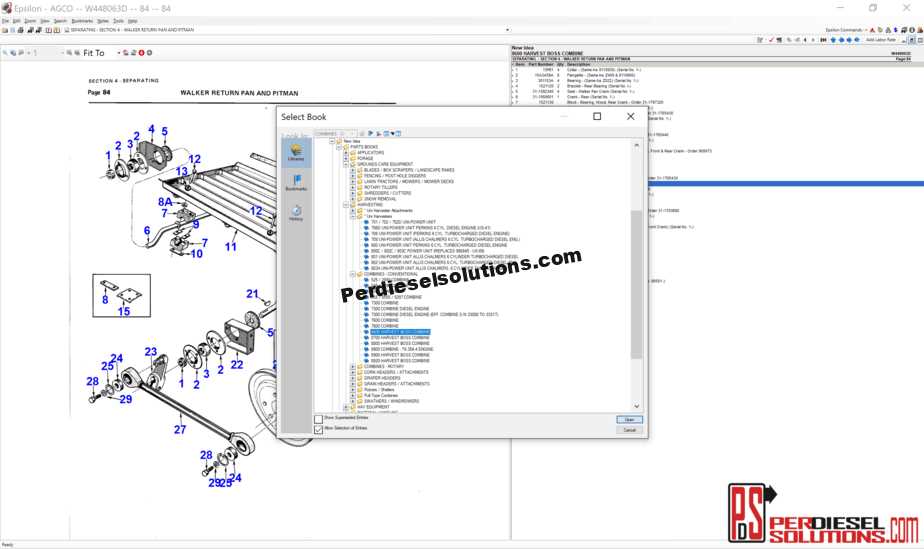Screen dimensions: 924x549
Task: Open the Bookmarks menu
Action: pyautogui.click(x=82, y=21)
